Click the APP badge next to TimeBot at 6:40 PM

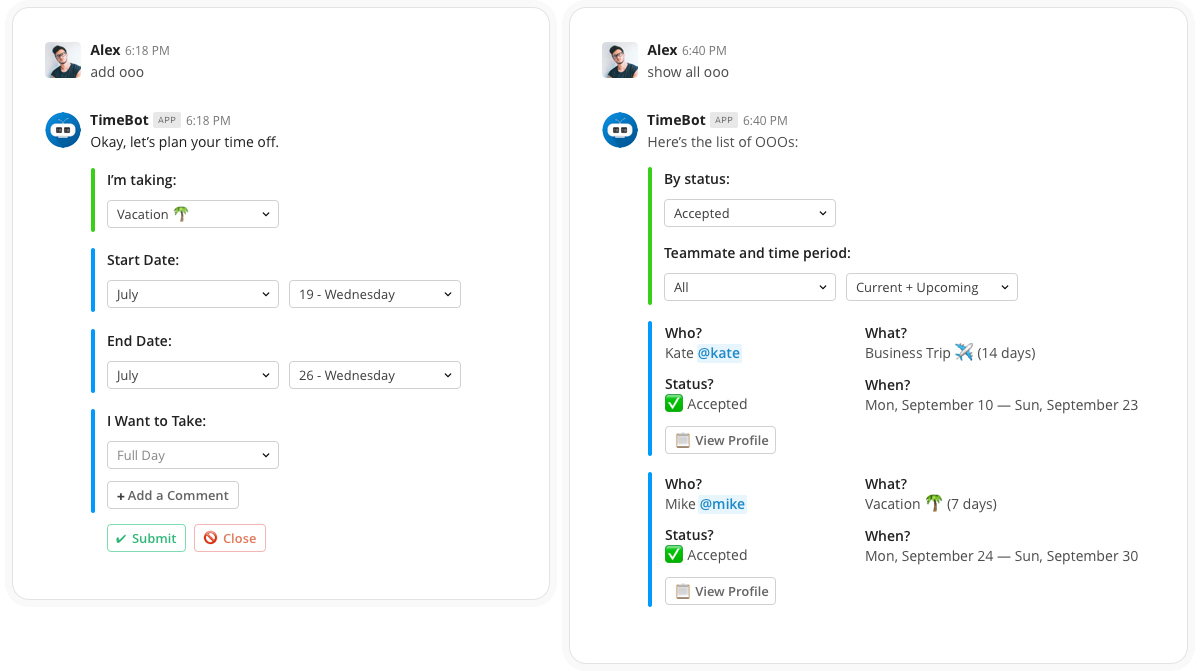click(724, 120)
